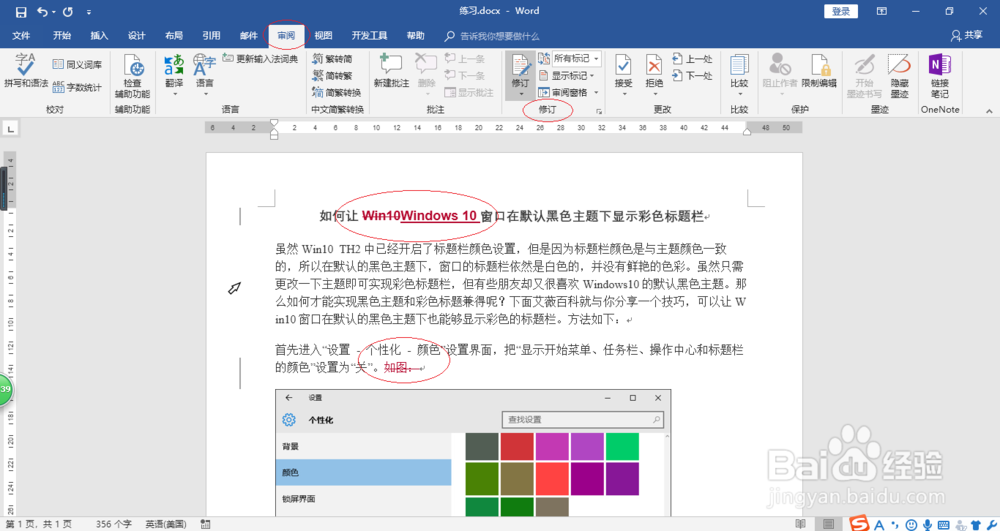Click the 登录 sign-in button
1000x531 pixels.
coord(841,11)
